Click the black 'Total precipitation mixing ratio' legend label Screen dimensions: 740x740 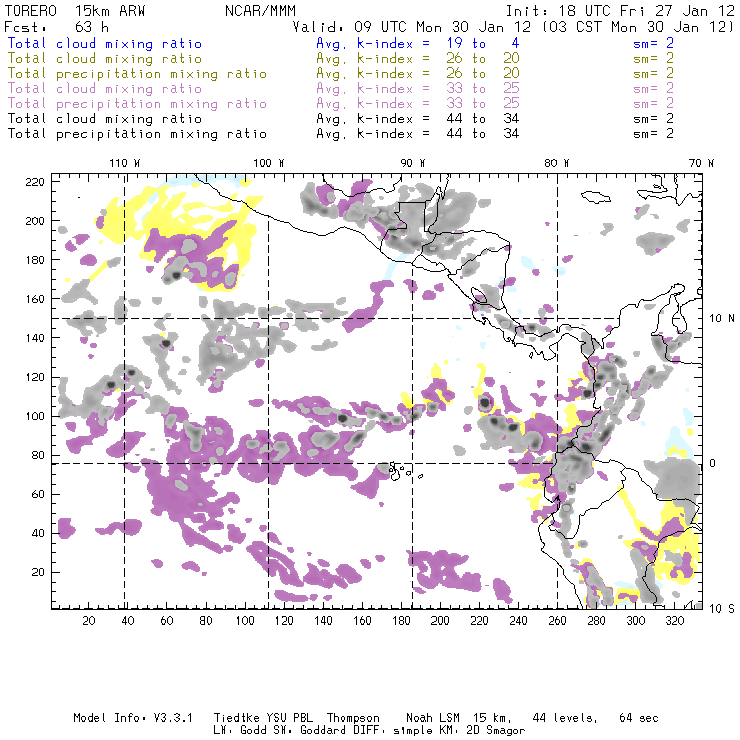click(137, 134)
